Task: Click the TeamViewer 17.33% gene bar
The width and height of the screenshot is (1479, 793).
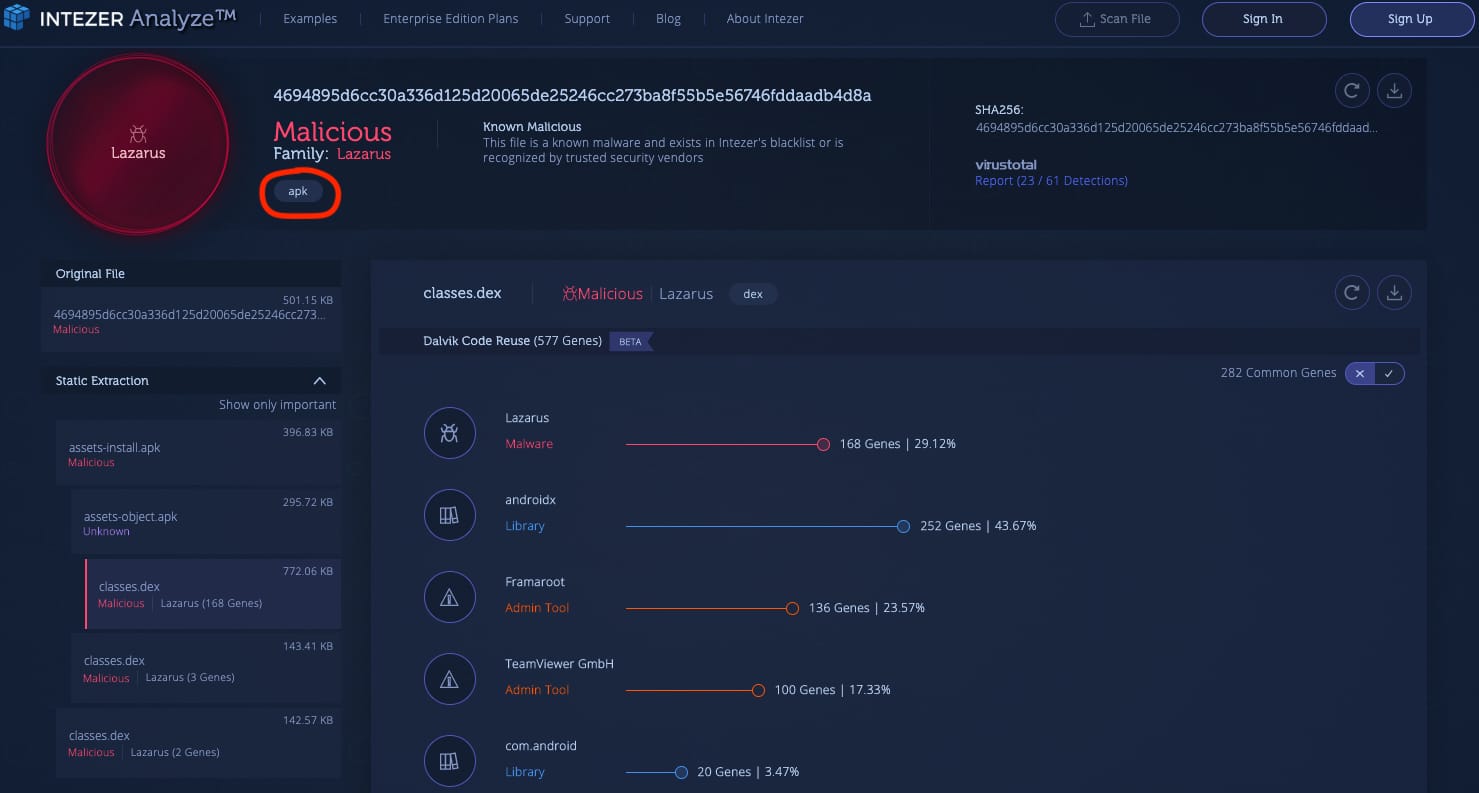Action: (x=695, y=690)
